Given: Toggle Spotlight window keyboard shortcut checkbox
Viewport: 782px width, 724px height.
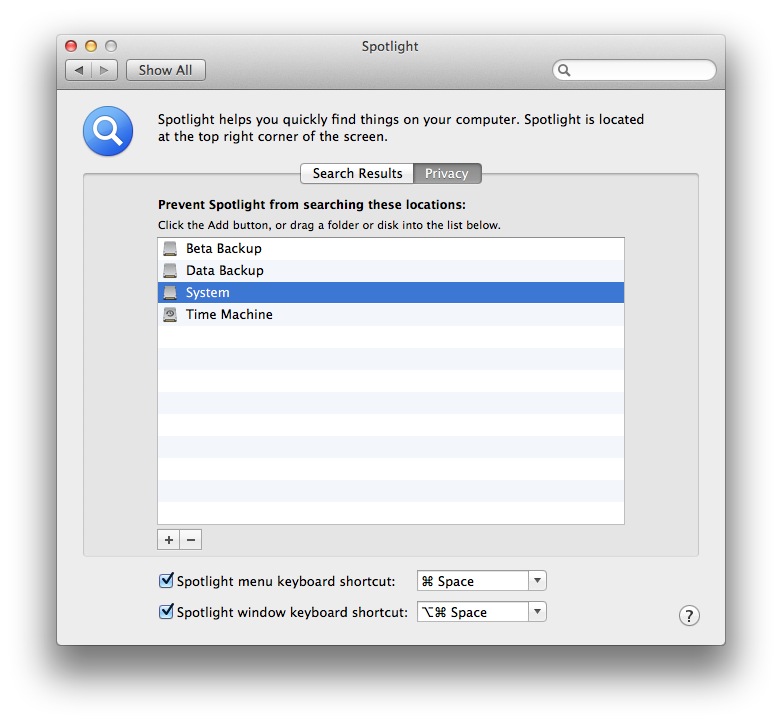Looking at the screenshot, I should (x=166, y=611).
